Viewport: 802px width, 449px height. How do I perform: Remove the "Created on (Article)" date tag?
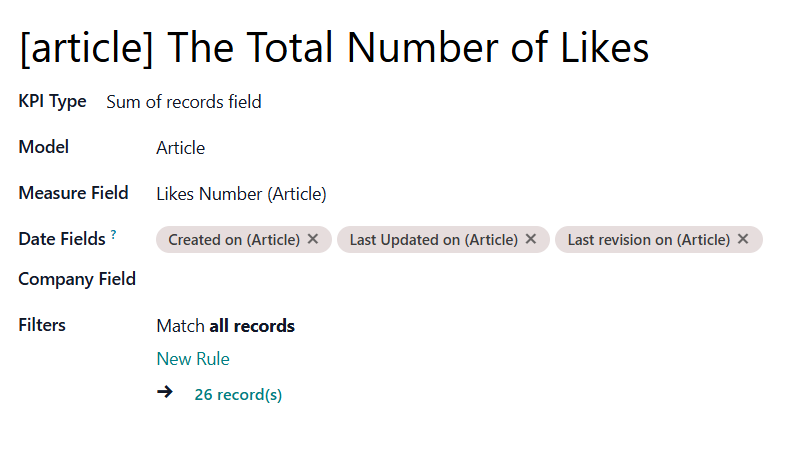pyautogui.click(x=313, y=240)
